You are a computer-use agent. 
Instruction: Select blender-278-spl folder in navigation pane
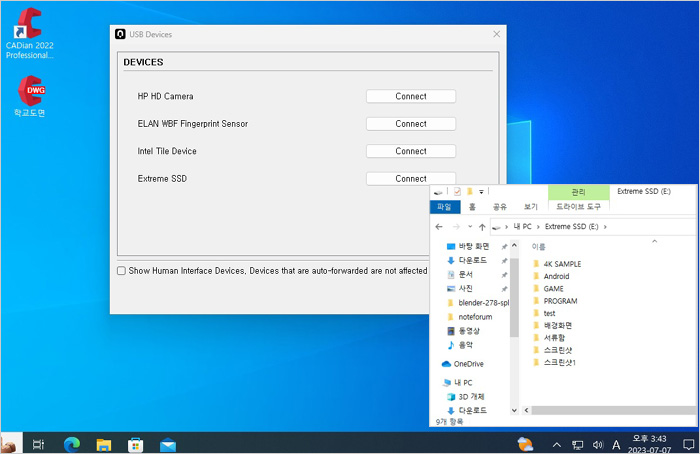point(478,303)
